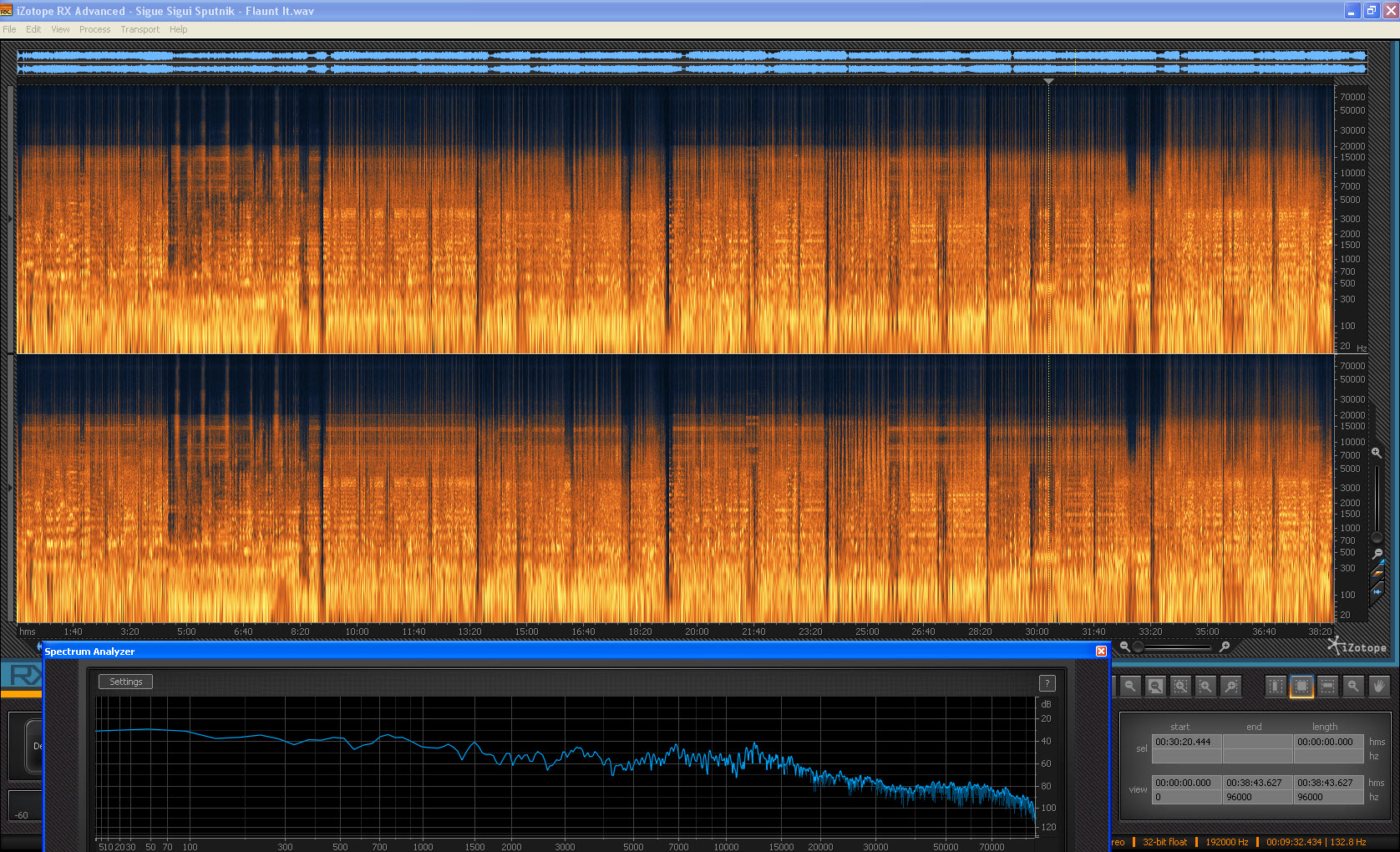The height and width of the screenshot is (852, 1400).
Task: Open Spectrum Analyzer Settings
Action: tap(125, 682)
